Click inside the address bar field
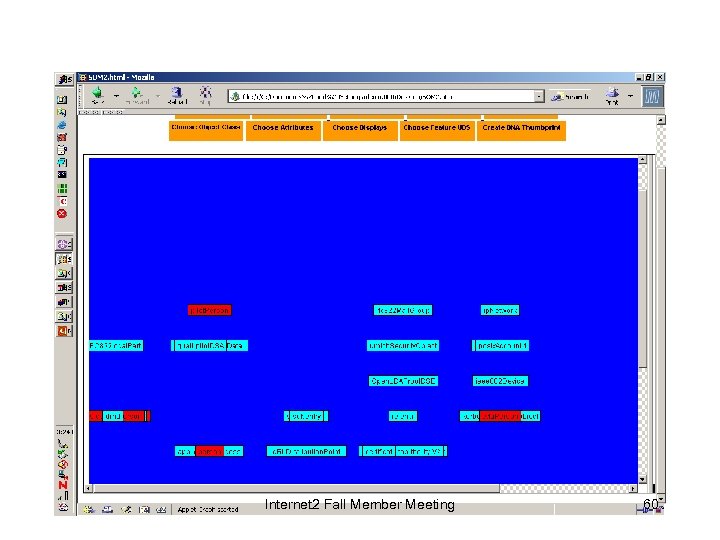The height and width of the screenshot is (540, 720). [x=386, y=96]
